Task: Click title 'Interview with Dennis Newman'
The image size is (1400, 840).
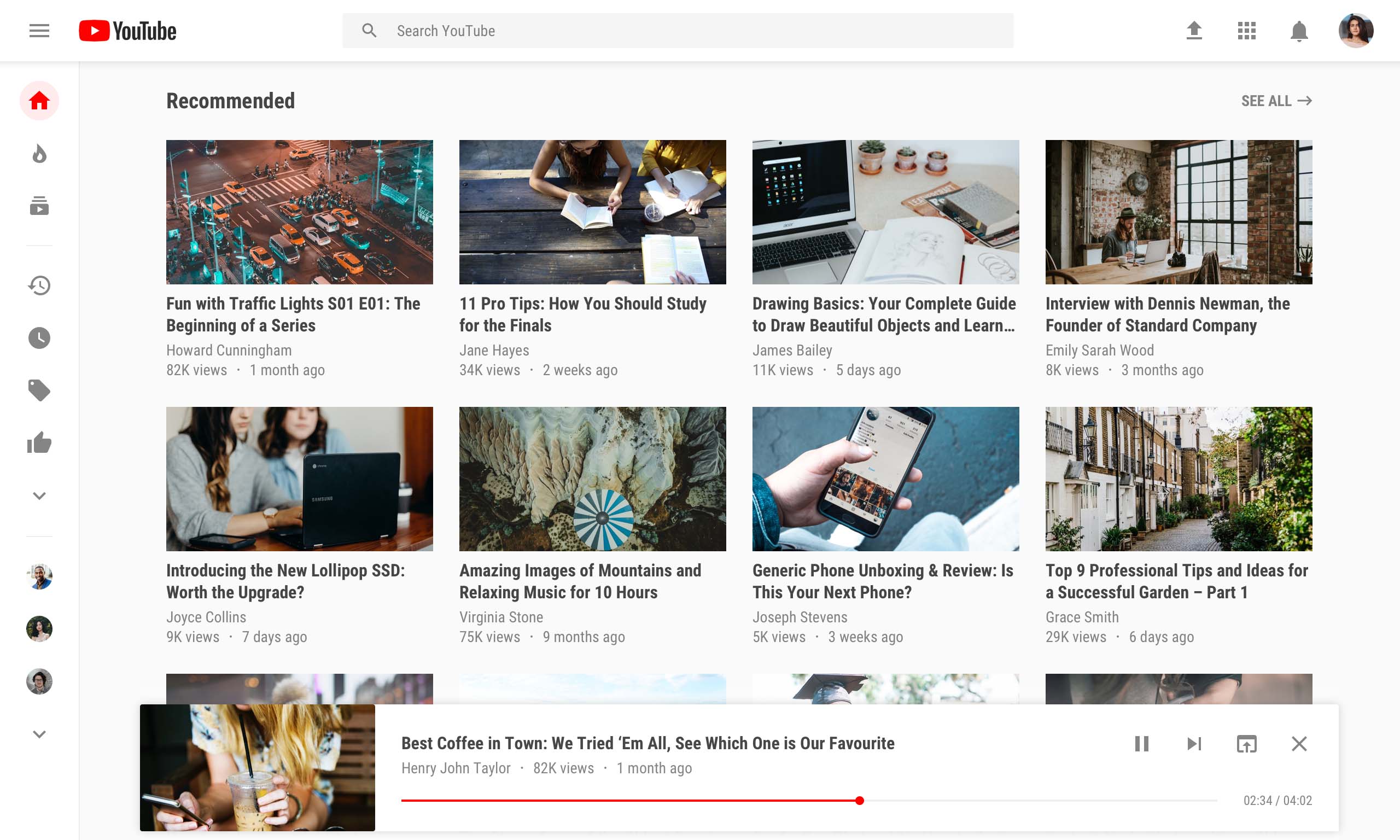Action: [1168, 314]
